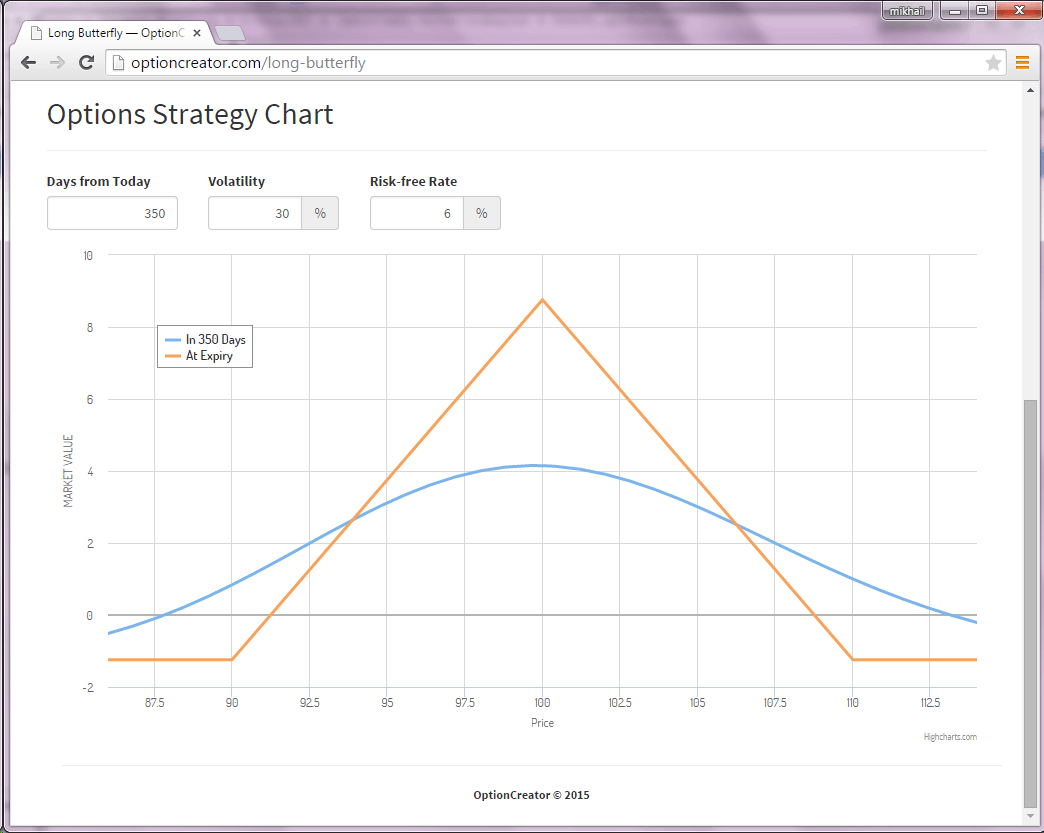This screenshot has height=833, width=1044.
Task: Click the Risk-free Rate input field
Action: [417, 213]
